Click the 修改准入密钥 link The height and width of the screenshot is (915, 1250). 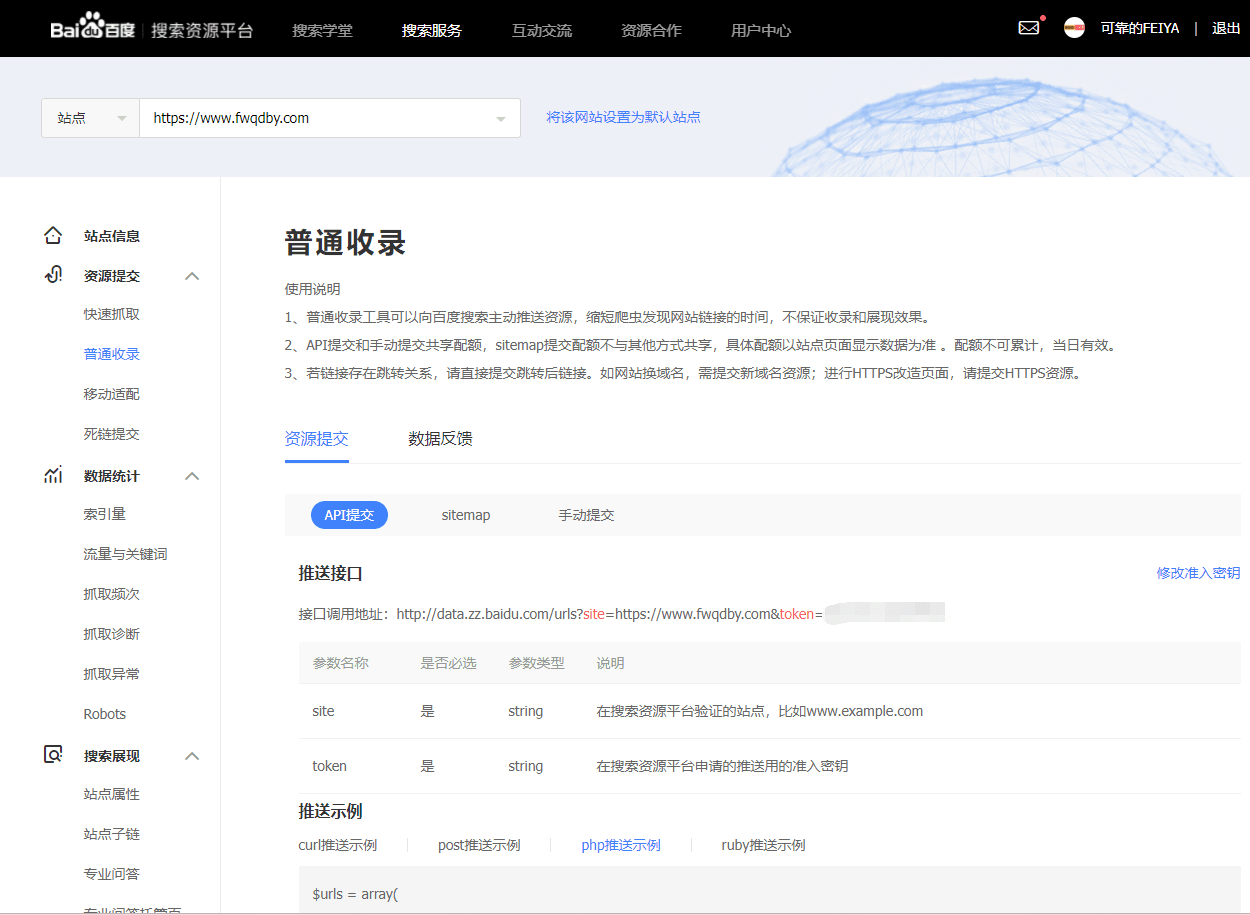pos(1197,572)
